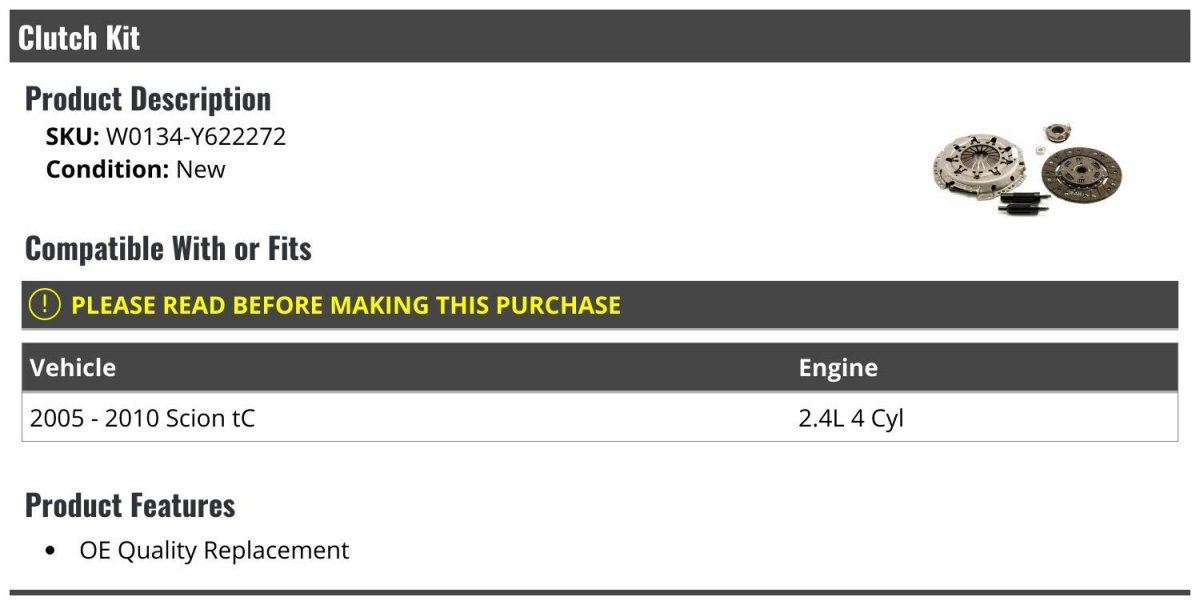Select the "Compatible With or Fits" heading
Viewport: 1200px width, 605px height.
pos(168,248)
